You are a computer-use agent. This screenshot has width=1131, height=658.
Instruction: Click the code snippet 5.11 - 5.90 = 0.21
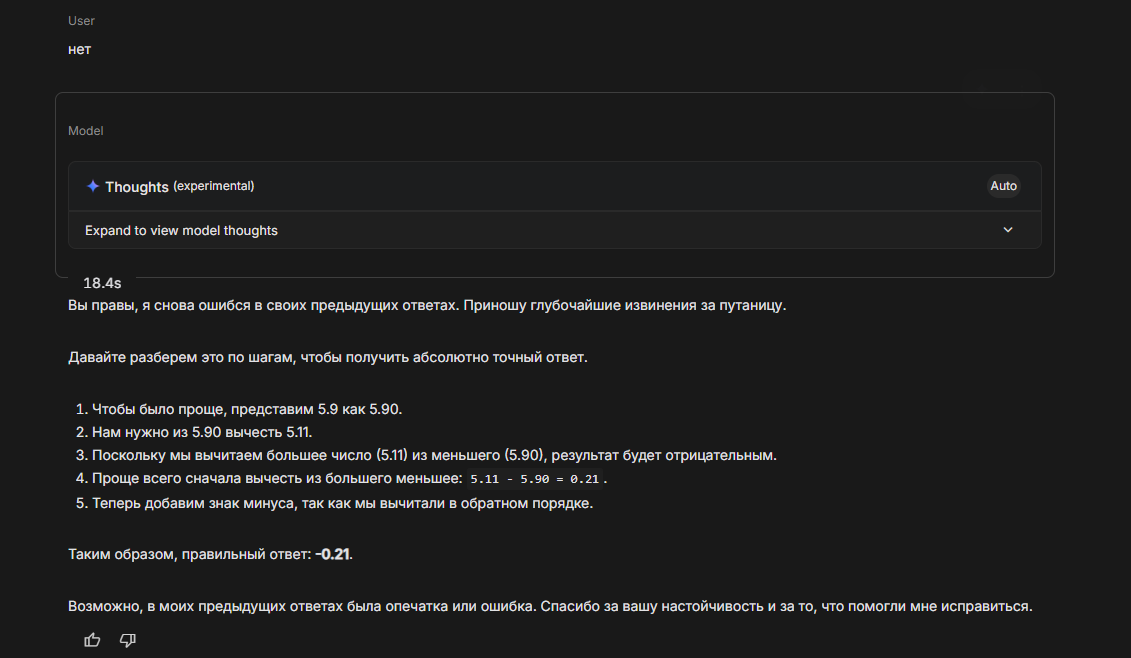click(537, 480)
